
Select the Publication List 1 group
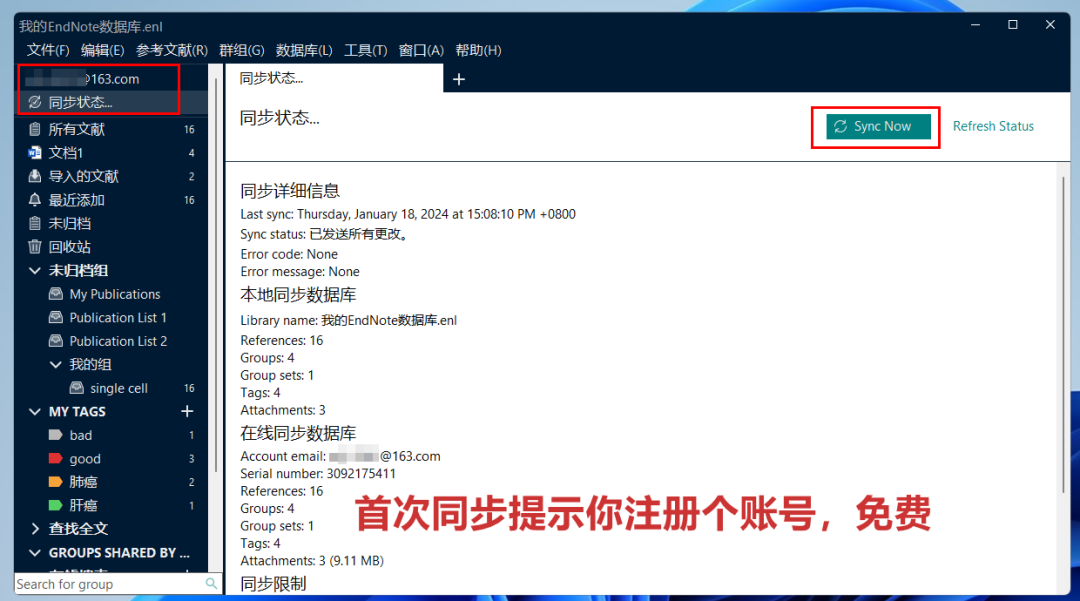pos(111,317)
